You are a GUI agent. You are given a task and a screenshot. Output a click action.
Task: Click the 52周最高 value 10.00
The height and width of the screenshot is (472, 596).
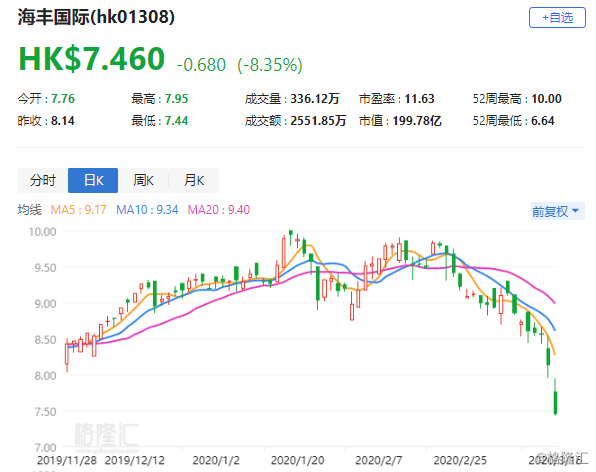pos(546,99)
